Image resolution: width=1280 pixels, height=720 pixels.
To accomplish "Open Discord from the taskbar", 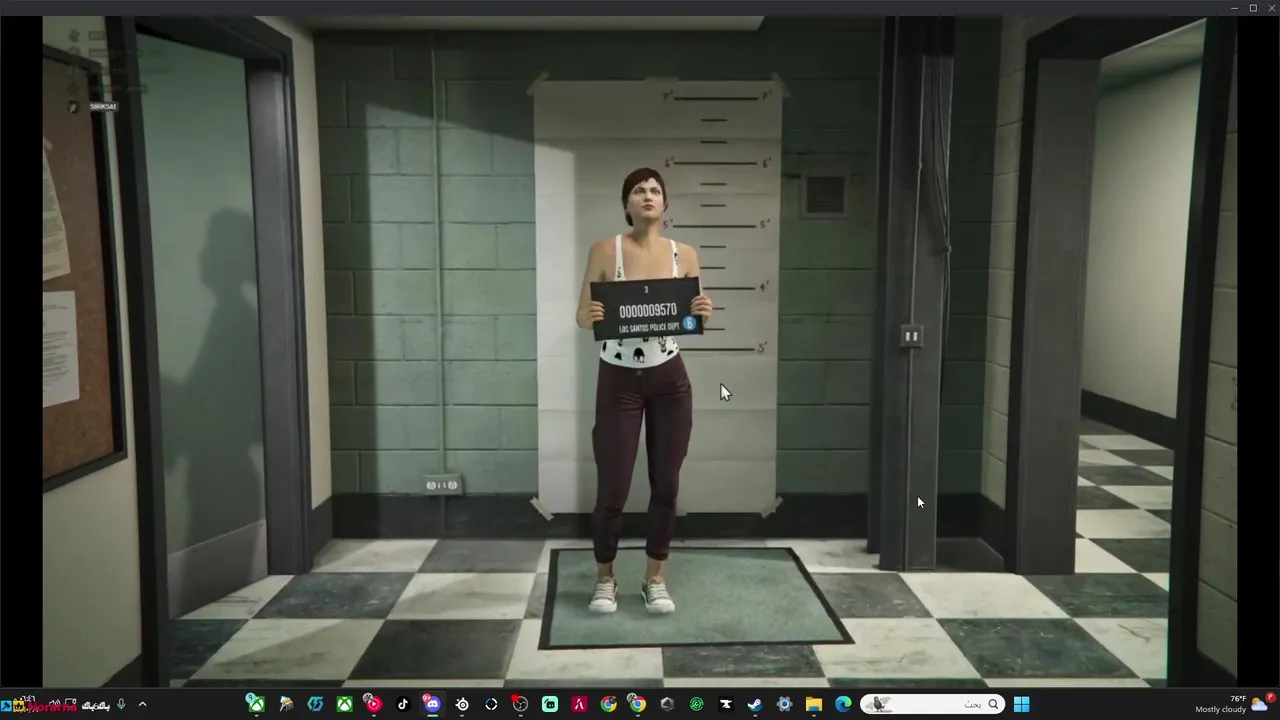I will pyautogui.click(x=432, y=704).
